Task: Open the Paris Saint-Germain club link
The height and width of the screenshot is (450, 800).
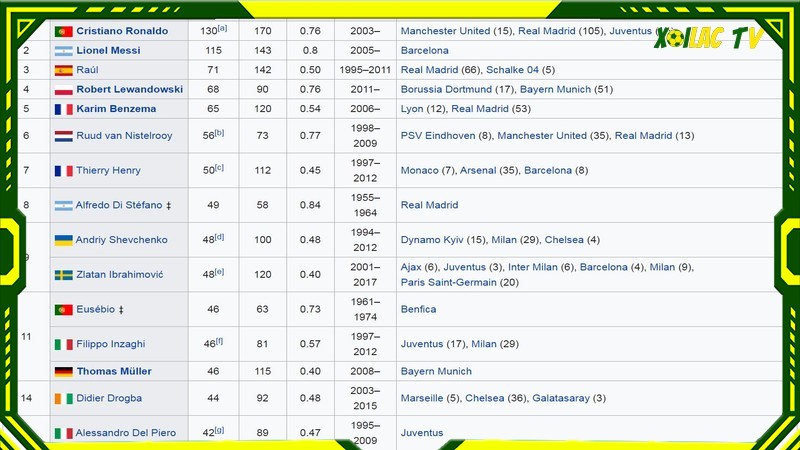Action: coord(449,282)
